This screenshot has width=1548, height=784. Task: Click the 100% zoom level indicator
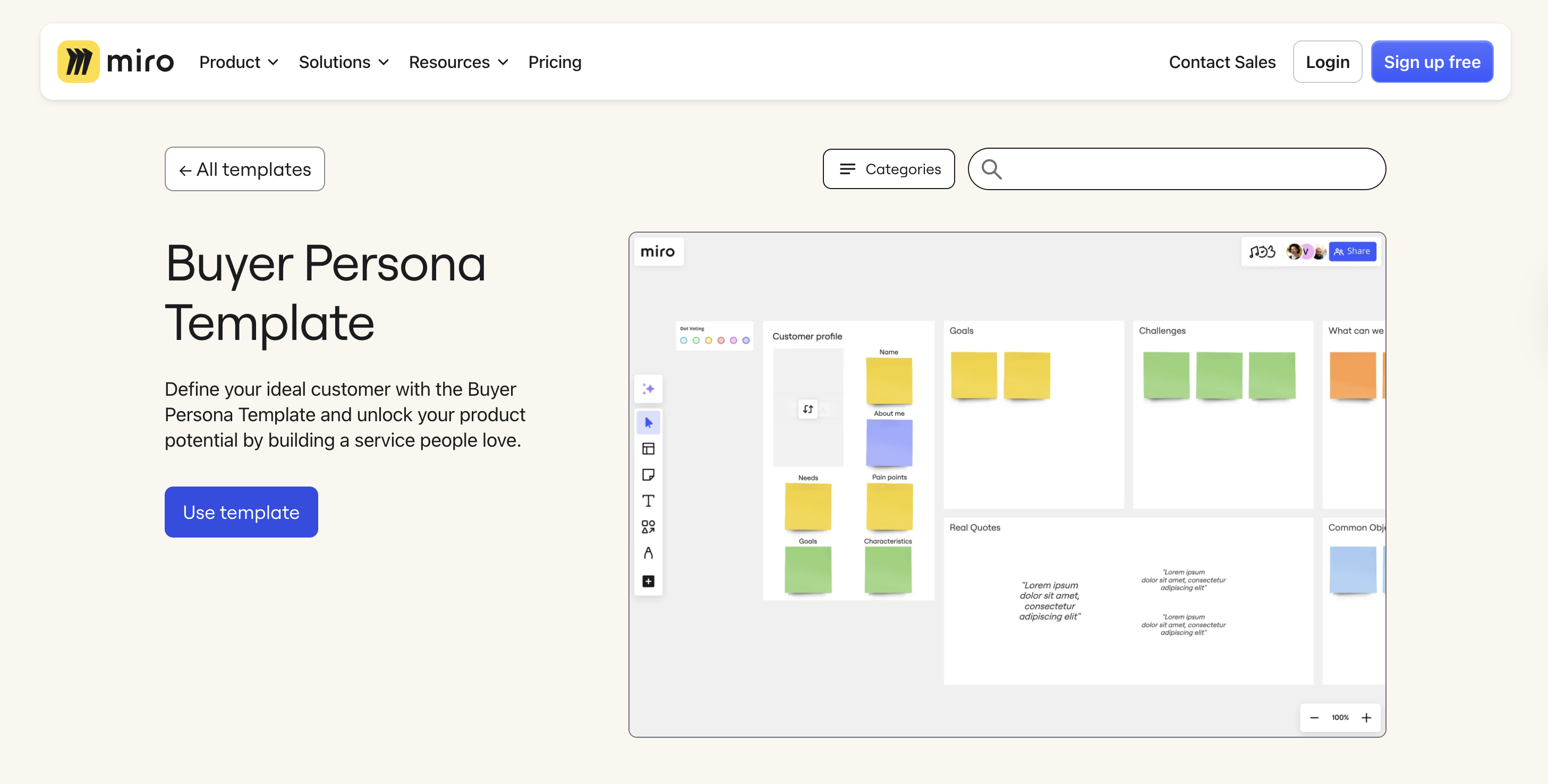(1340, 717)
